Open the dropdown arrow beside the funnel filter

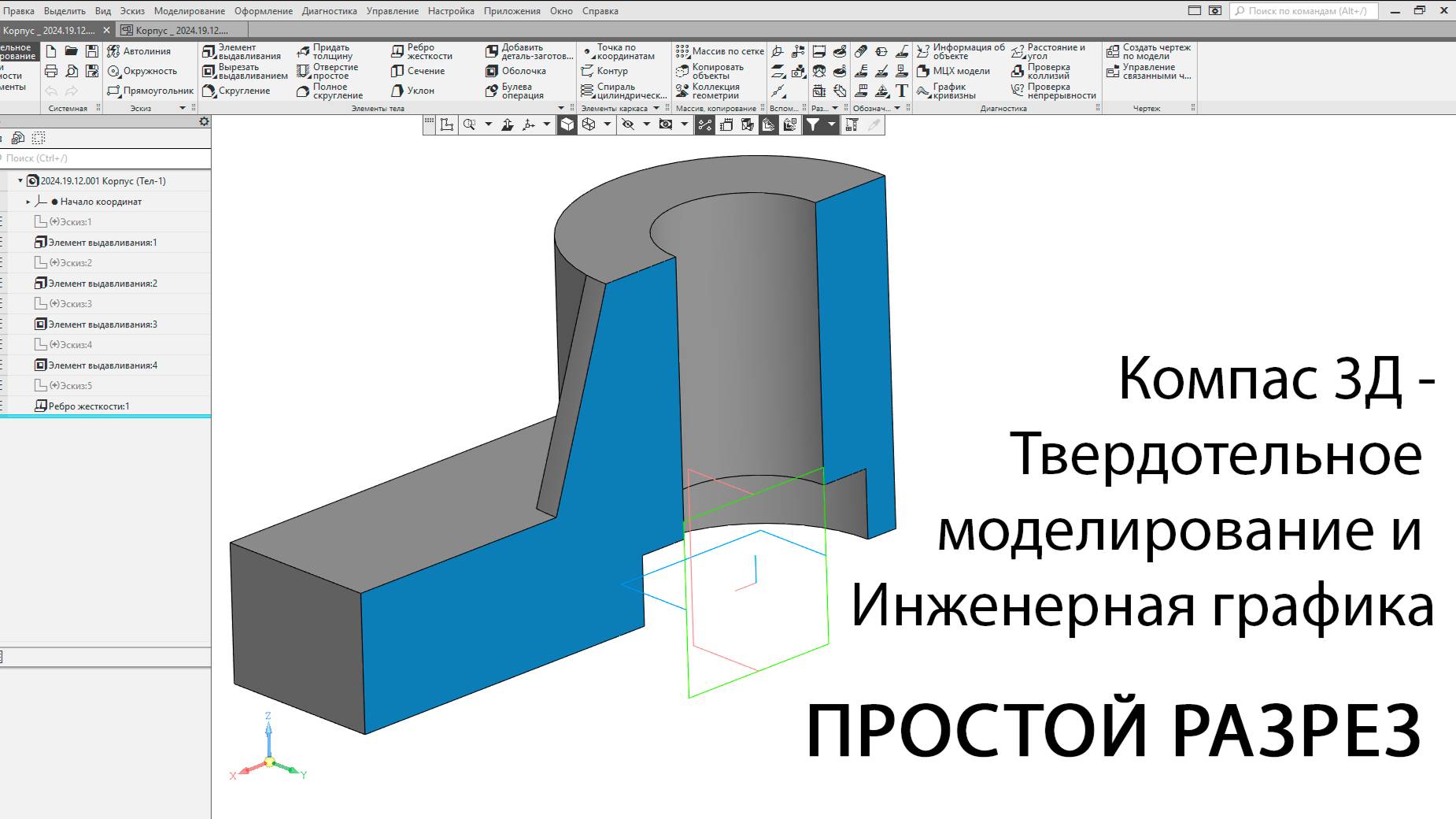(831, 124)
